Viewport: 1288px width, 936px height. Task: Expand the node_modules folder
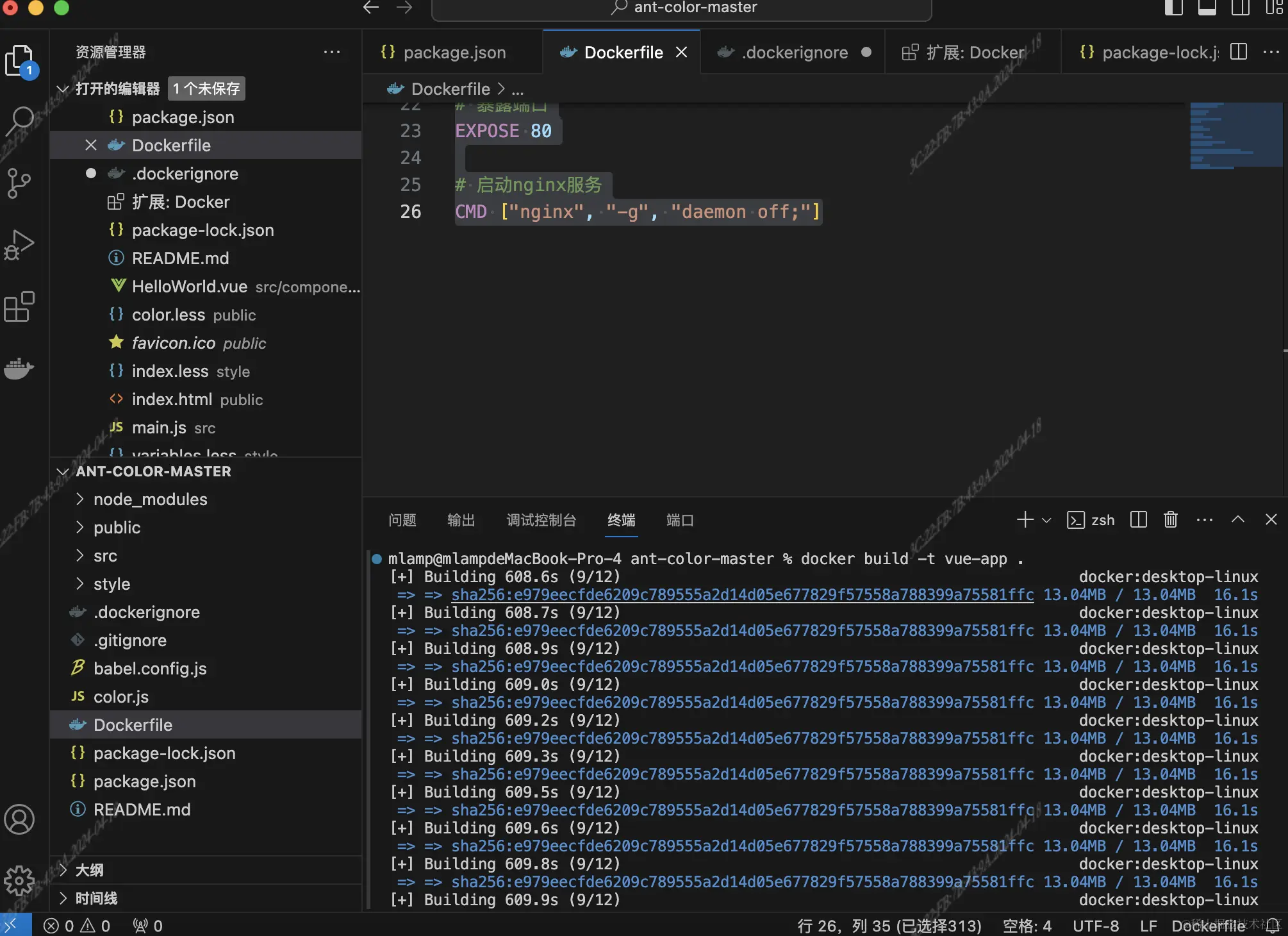click(150, 499)
